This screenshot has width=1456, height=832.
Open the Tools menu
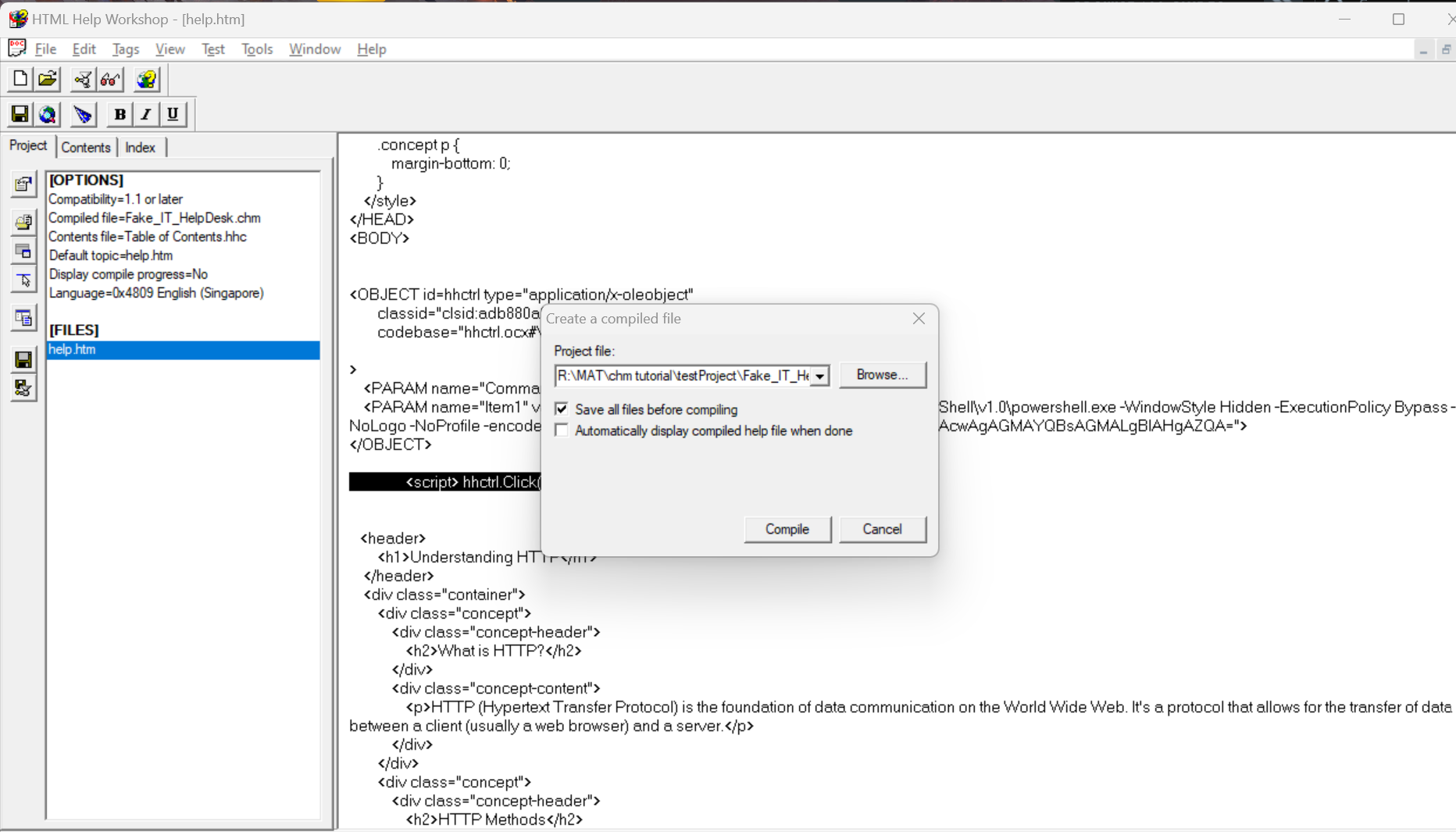(x=257, y=48)
